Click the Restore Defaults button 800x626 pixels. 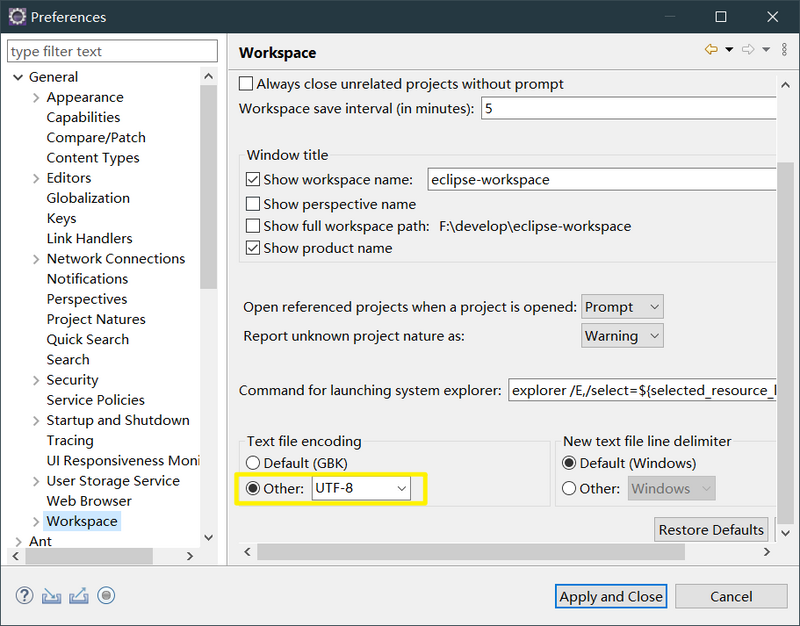711,529
